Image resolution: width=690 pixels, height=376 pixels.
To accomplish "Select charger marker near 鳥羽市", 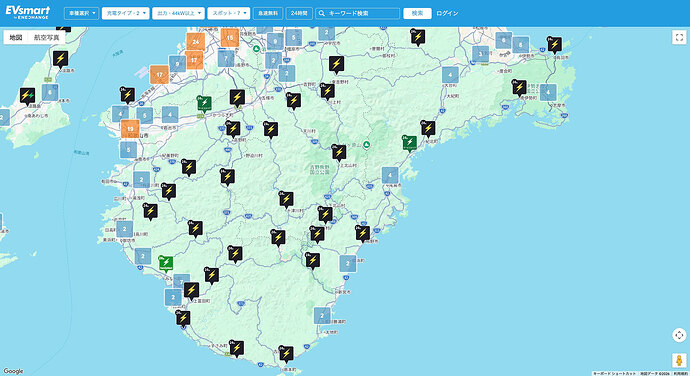I will coord(554,44).
